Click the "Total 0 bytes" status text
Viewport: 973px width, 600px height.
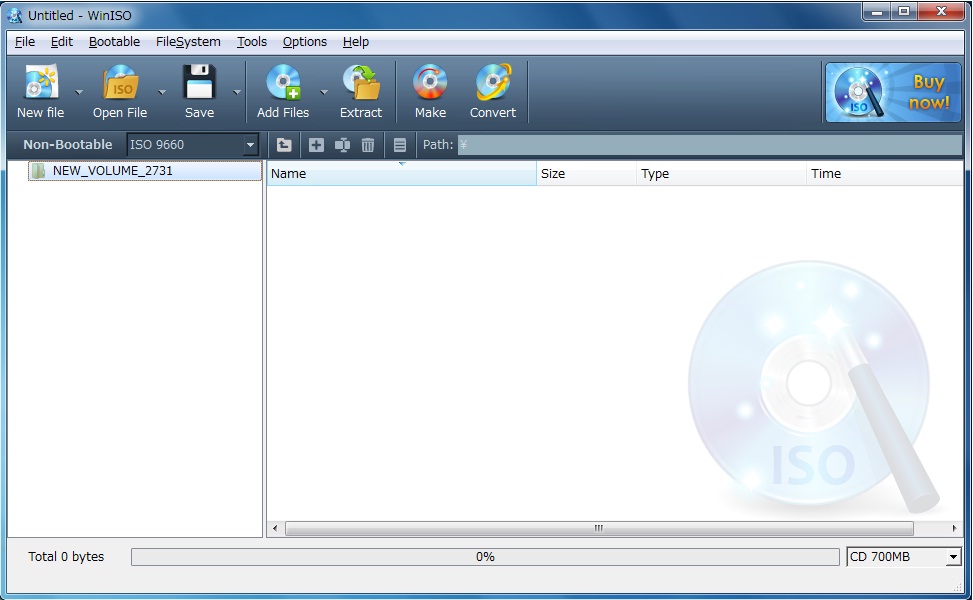(x=66, y=557)
